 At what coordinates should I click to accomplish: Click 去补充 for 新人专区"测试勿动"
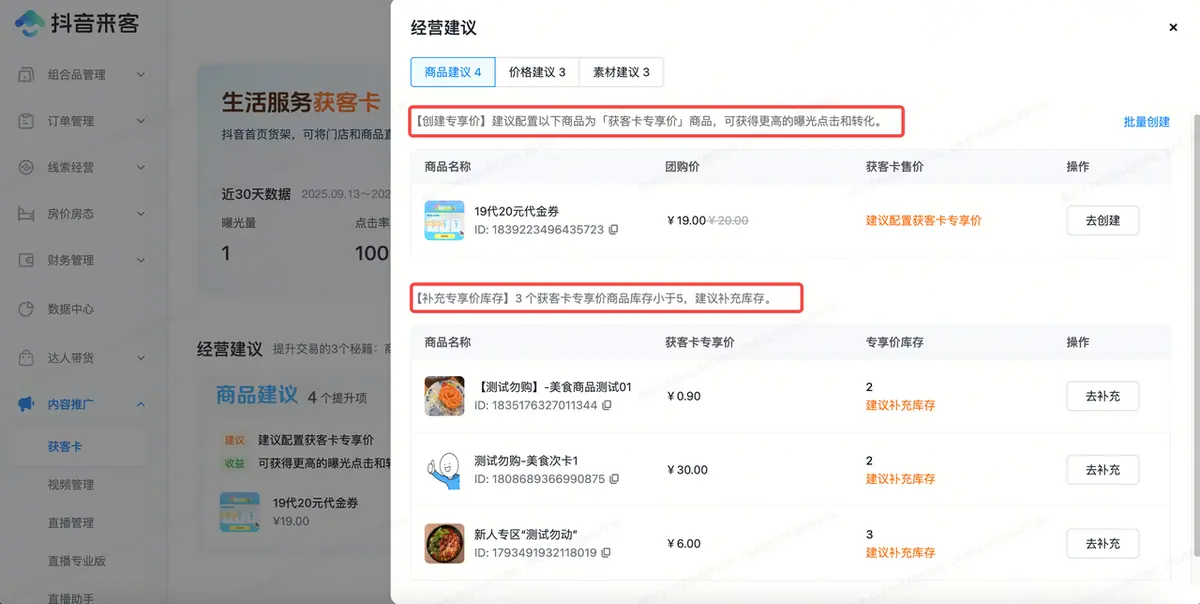coord(1103,544)
